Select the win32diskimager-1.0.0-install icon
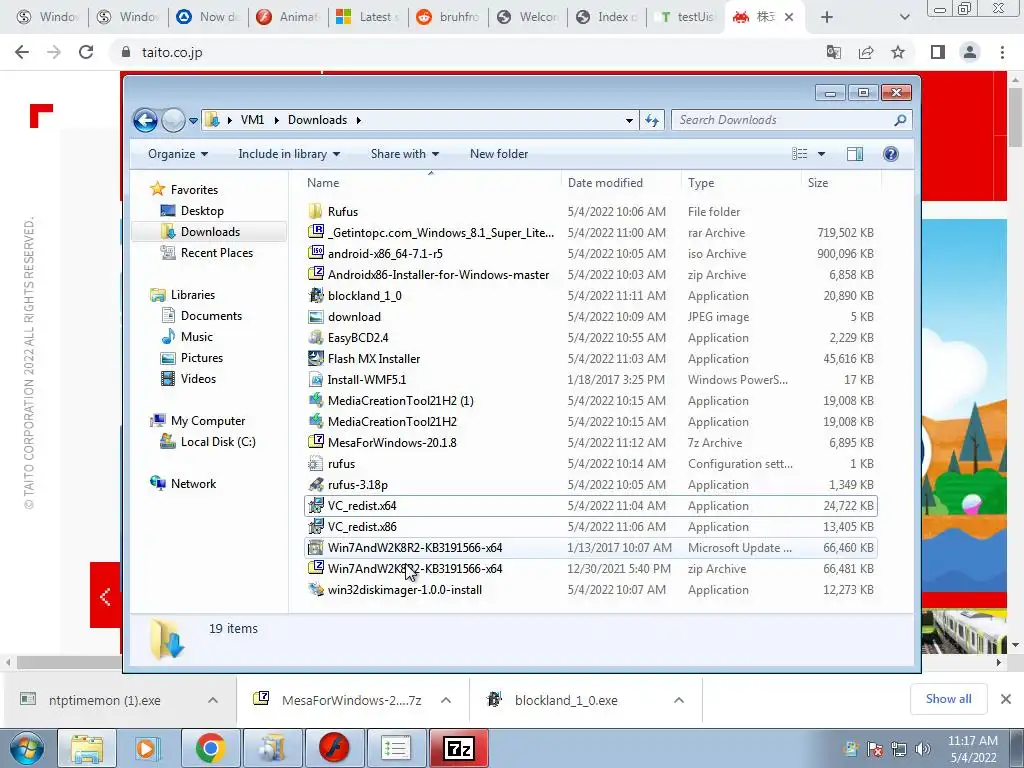 [315, 590]
